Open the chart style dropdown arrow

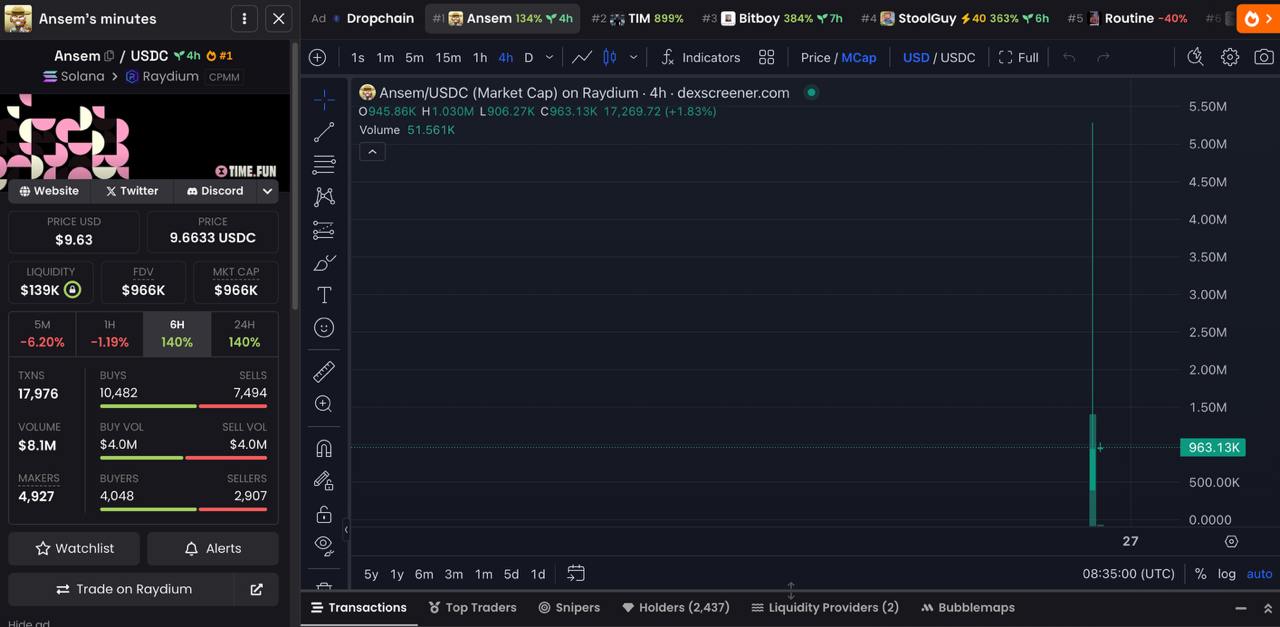pyautogui.click(x=633, y=58)
